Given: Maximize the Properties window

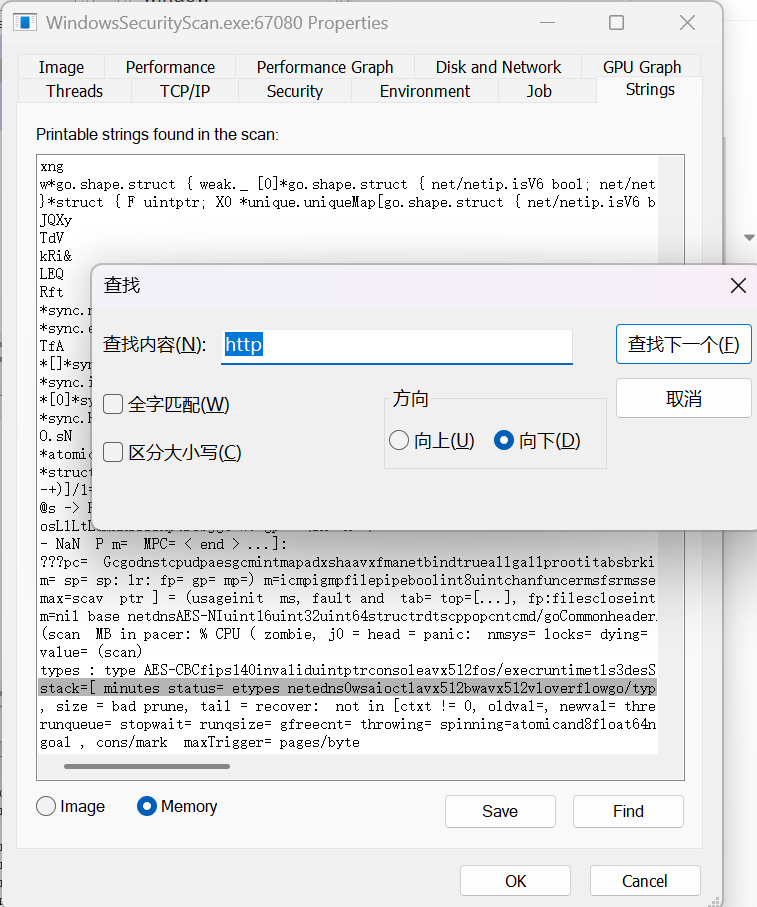Looking at the screenshot, I should pyautogui.click(x=616, y=23).
